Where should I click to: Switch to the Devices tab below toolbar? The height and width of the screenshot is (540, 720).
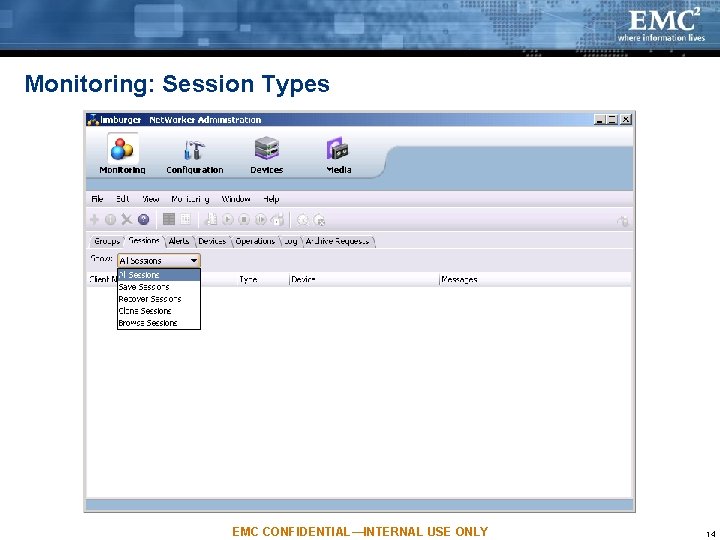212,242
